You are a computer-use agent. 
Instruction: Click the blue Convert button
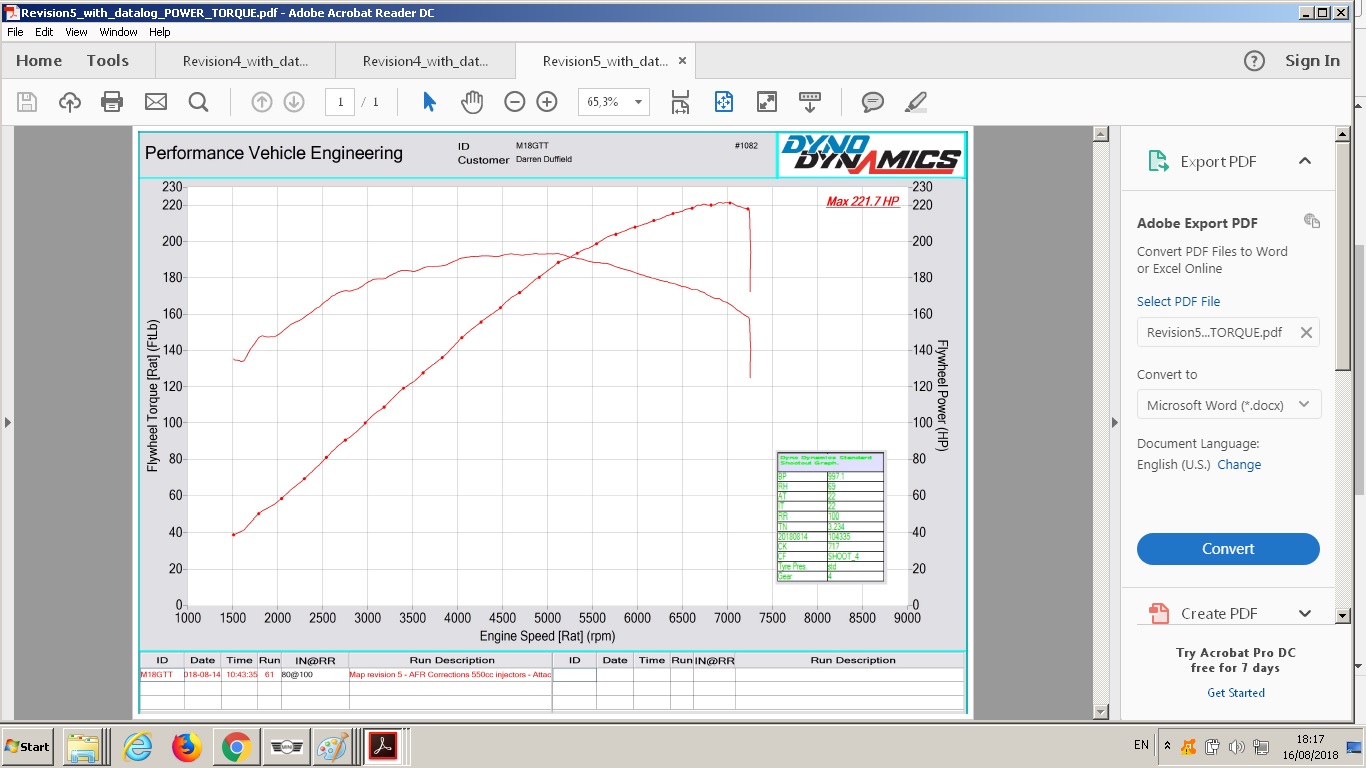click(x=1228, y=549)
